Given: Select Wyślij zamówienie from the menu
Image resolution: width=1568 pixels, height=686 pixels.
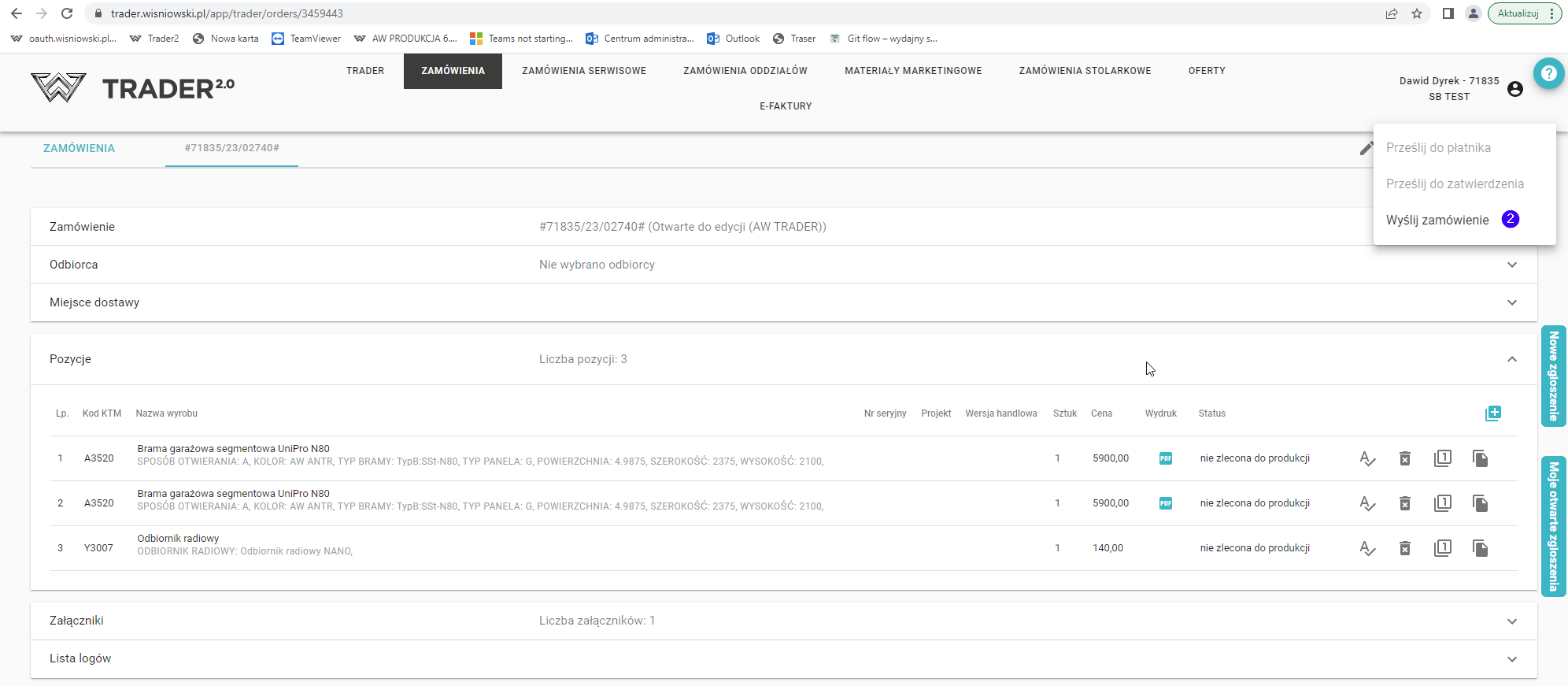Looking at the screenshot, I should (1437, 221).
